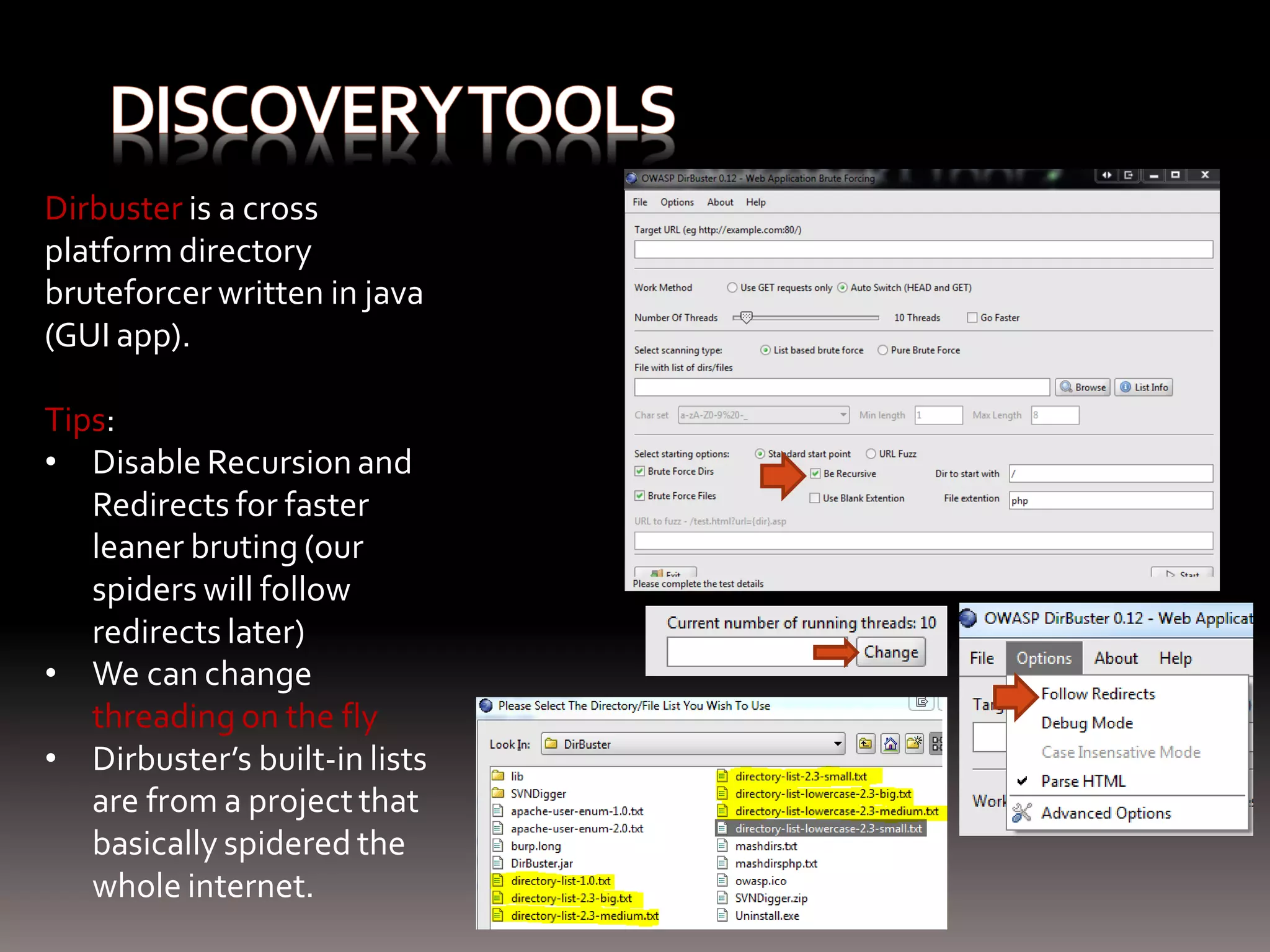This screenshot has height=952, width=1270.
Task: Select Standard start point radio
Action: click(x=760, y=454)
